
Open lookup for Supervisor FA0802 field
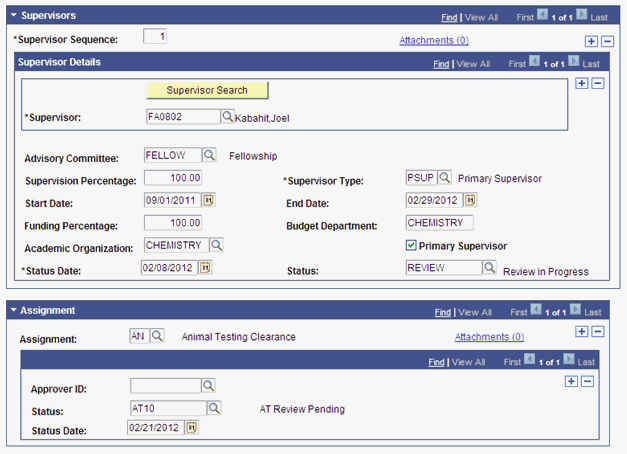(x=227, y=117)
